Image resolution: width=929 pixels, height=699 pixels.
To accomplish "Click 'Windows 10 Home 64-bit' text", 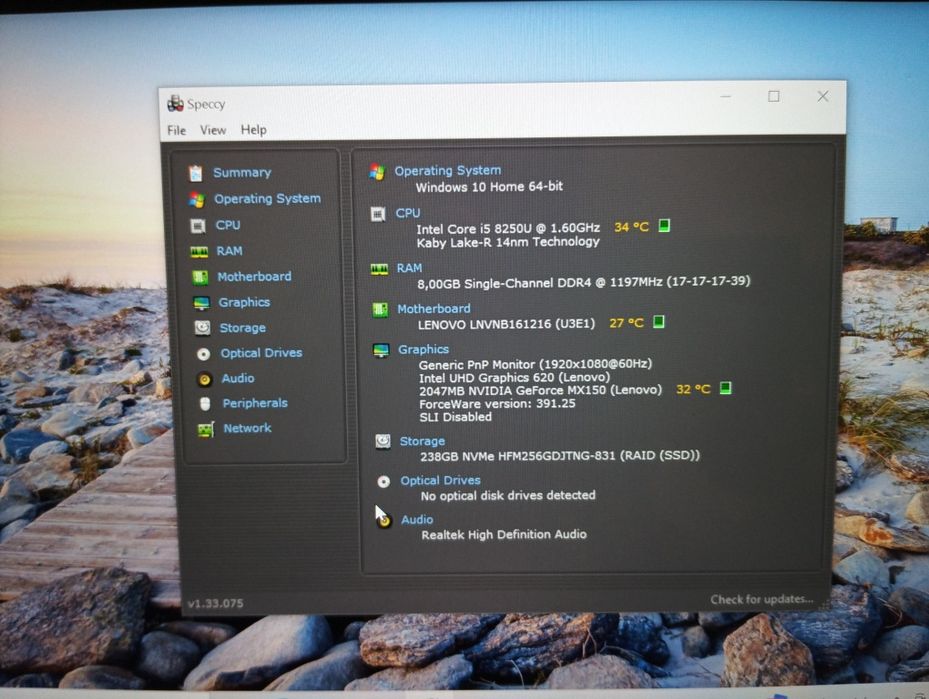I will [489, 187].
